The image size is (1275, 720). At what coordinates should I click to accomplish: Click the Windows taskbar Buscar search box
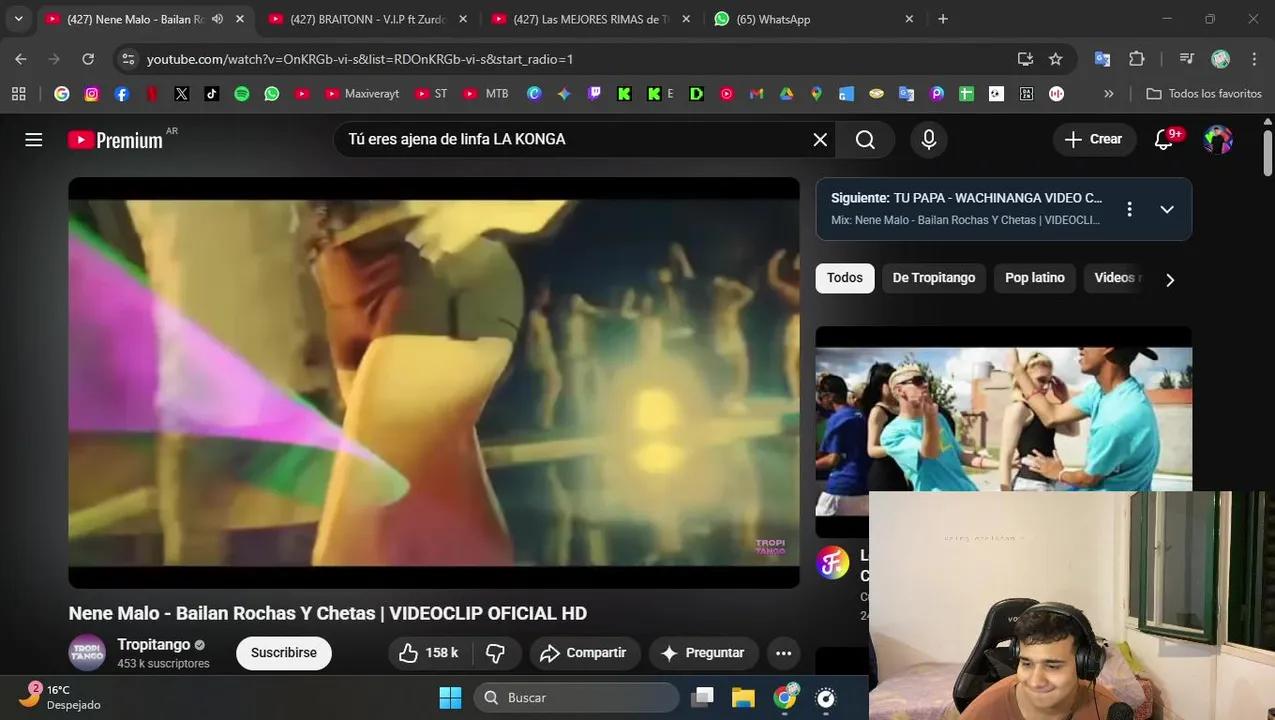tap(576, 698)
